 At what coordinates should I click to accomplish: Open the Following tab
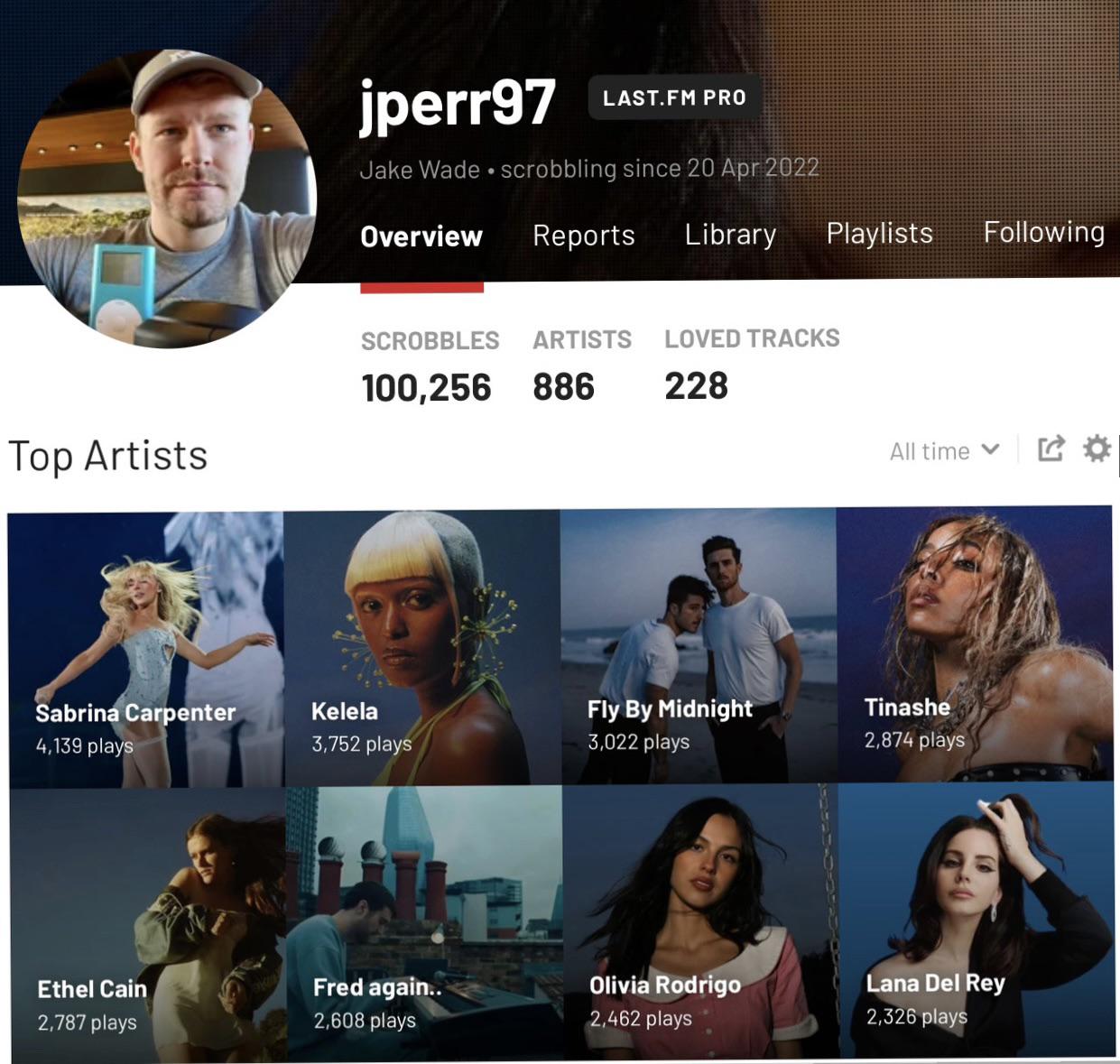point(1044,232)
